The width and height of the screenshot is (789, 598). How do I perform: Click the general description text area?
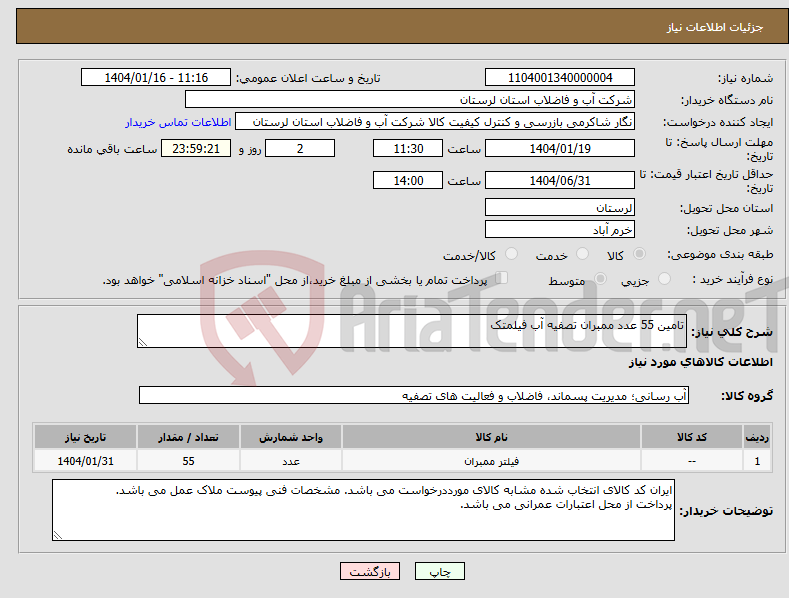[x=412, y=331]
